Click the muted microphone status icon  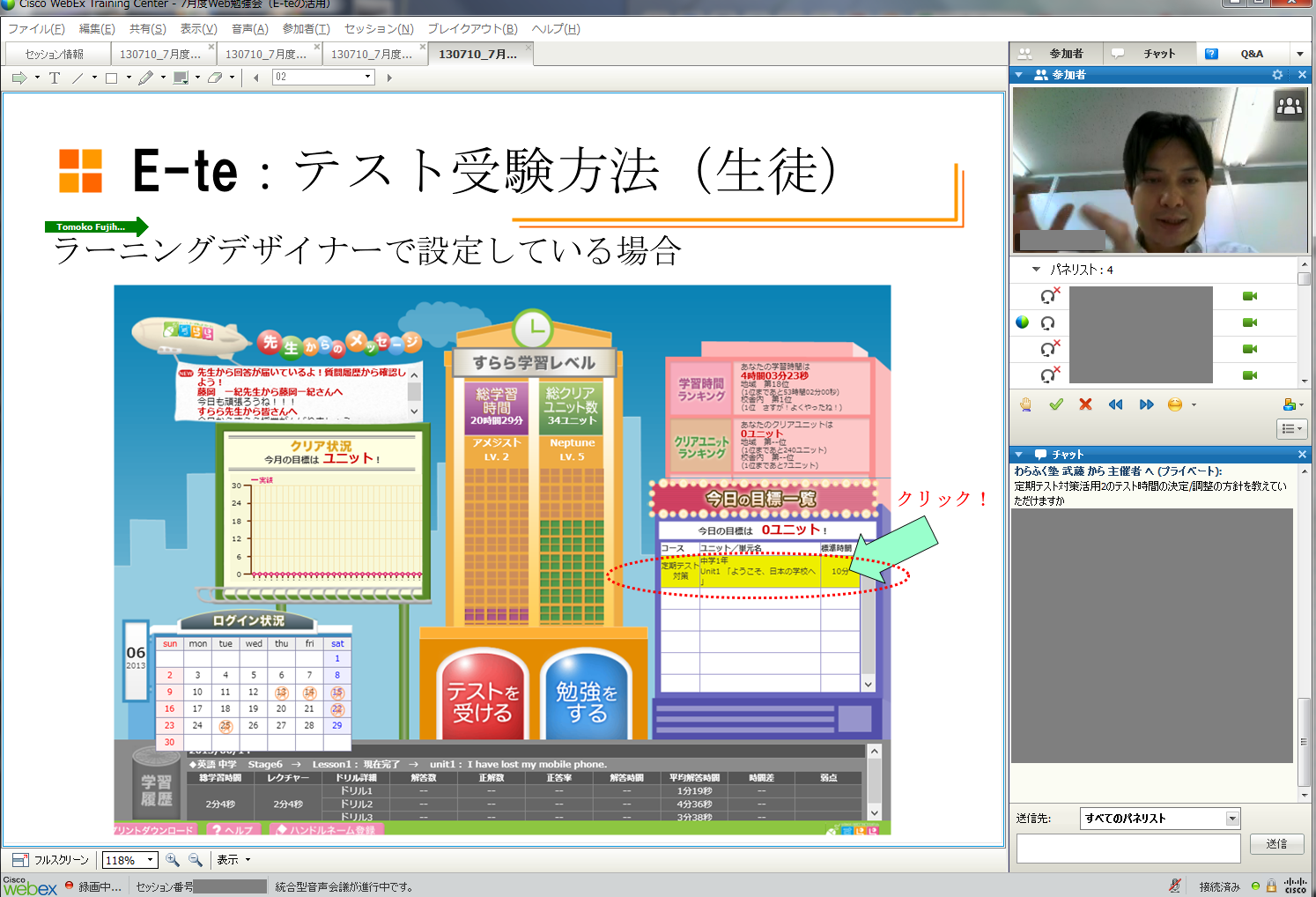[1174, 886]
